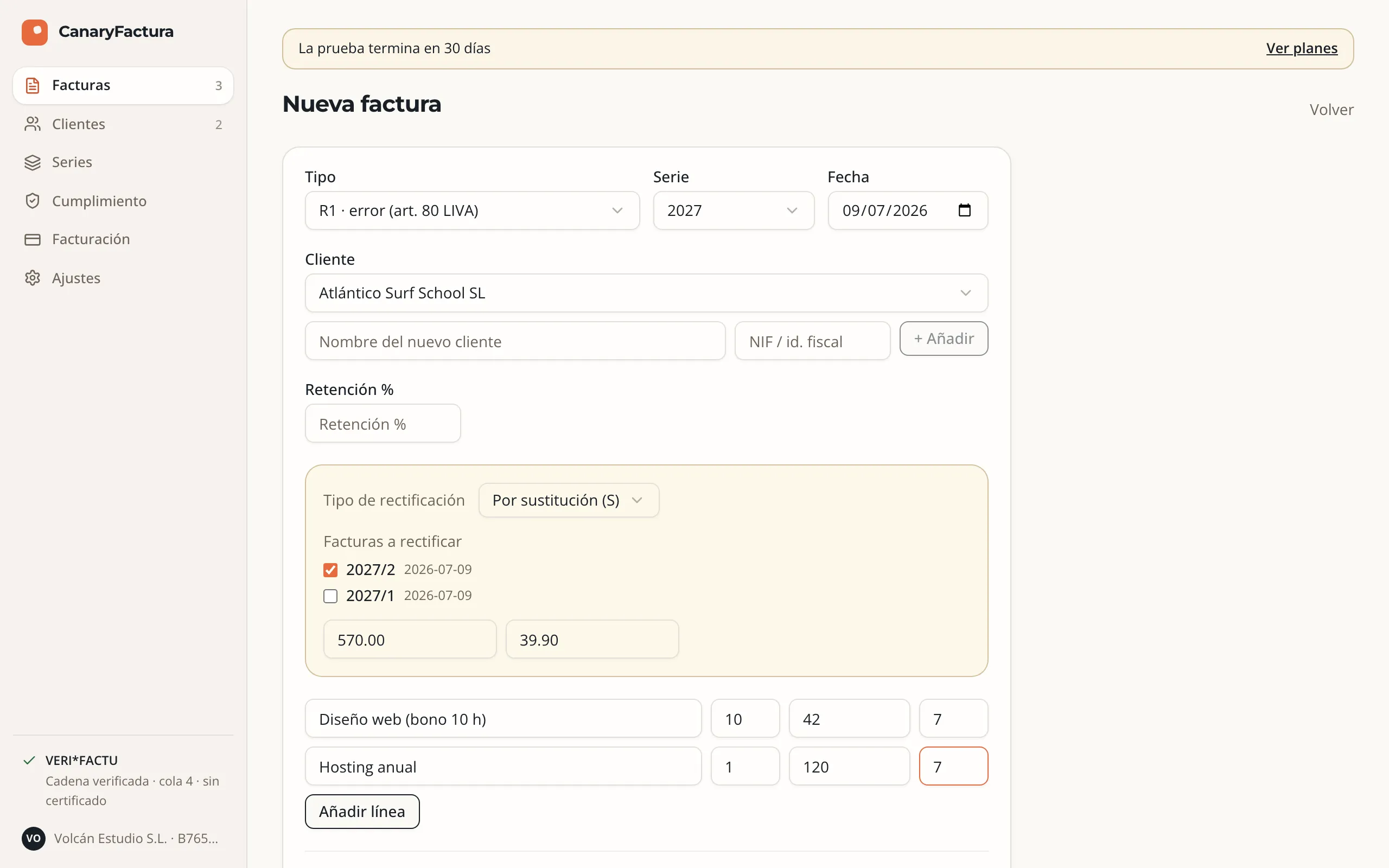Open Facturación via the card icon
Screen dimensions: 1389x868
click(x=33, y=239)
